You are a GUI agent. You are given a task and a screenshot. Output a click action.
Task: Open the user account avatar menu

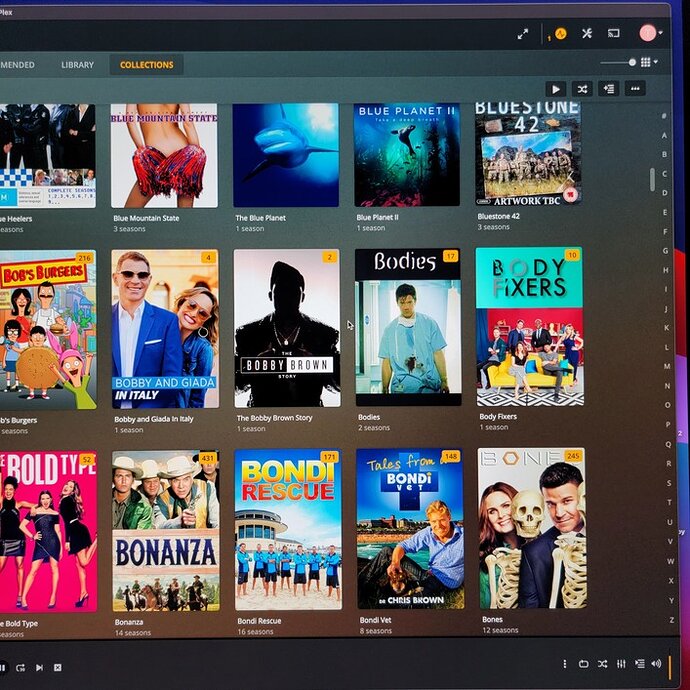pyautogui.click(x=650, y=33)
